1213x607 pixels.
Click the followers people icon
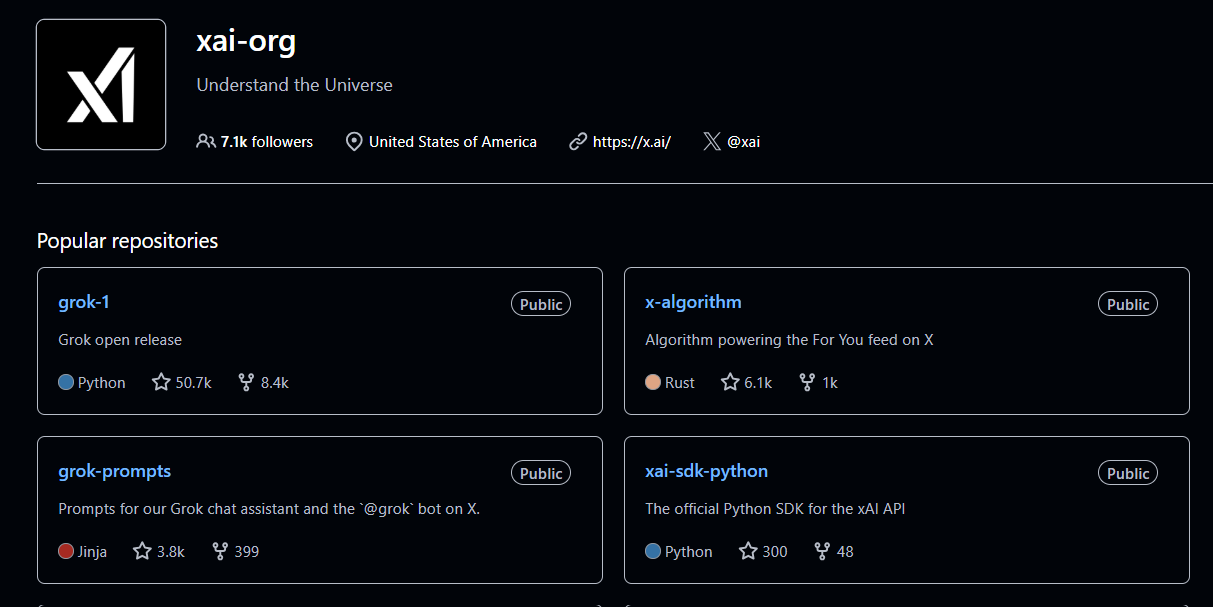(206, 142)
